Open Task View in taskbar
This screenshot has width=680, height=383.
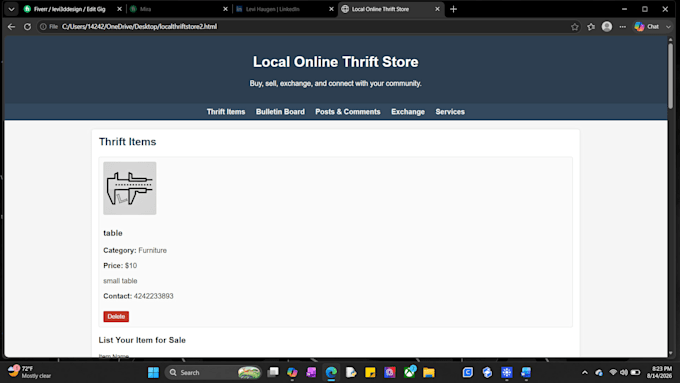coord(273,373)
